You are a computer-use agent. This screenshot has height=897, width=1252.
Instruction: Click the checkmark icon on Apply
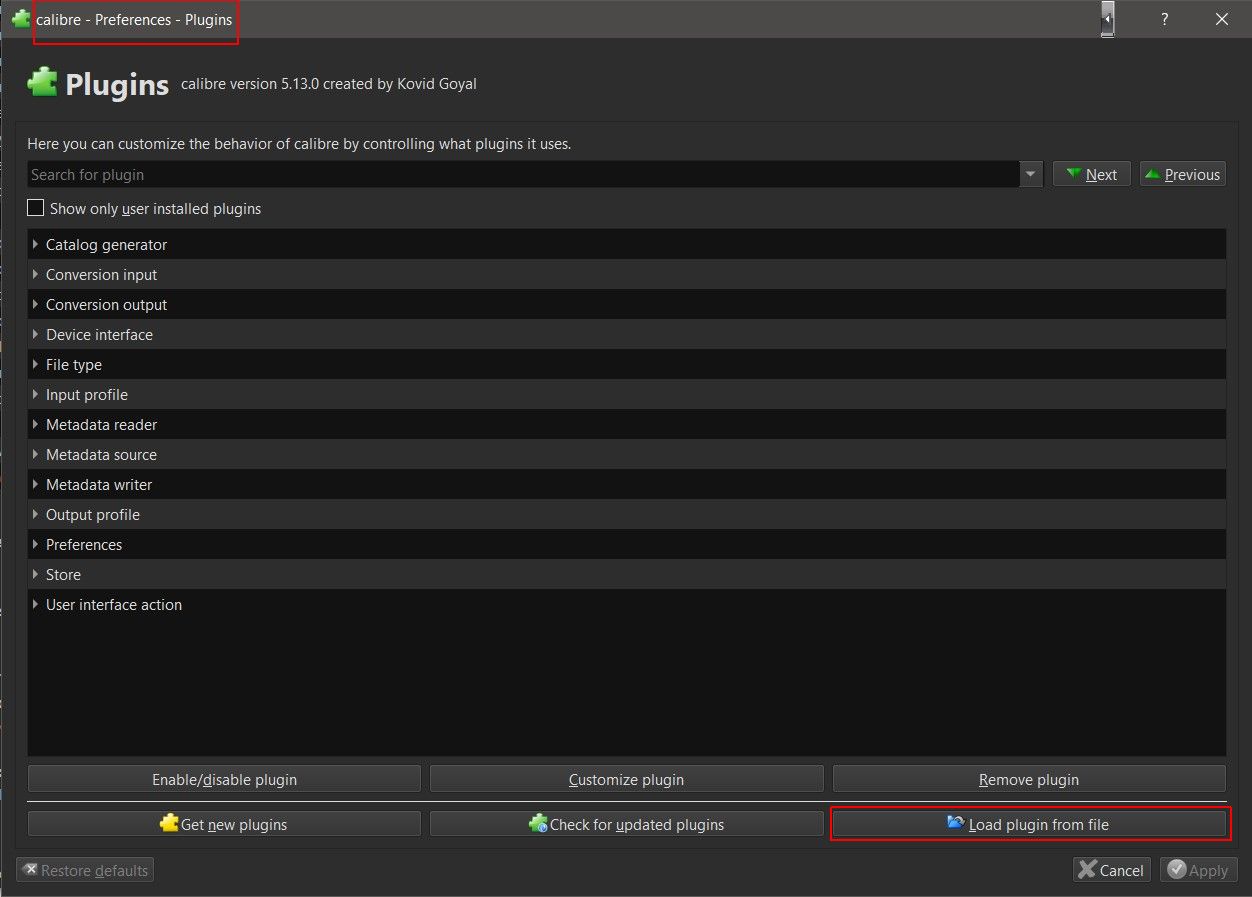point(1176,870)
